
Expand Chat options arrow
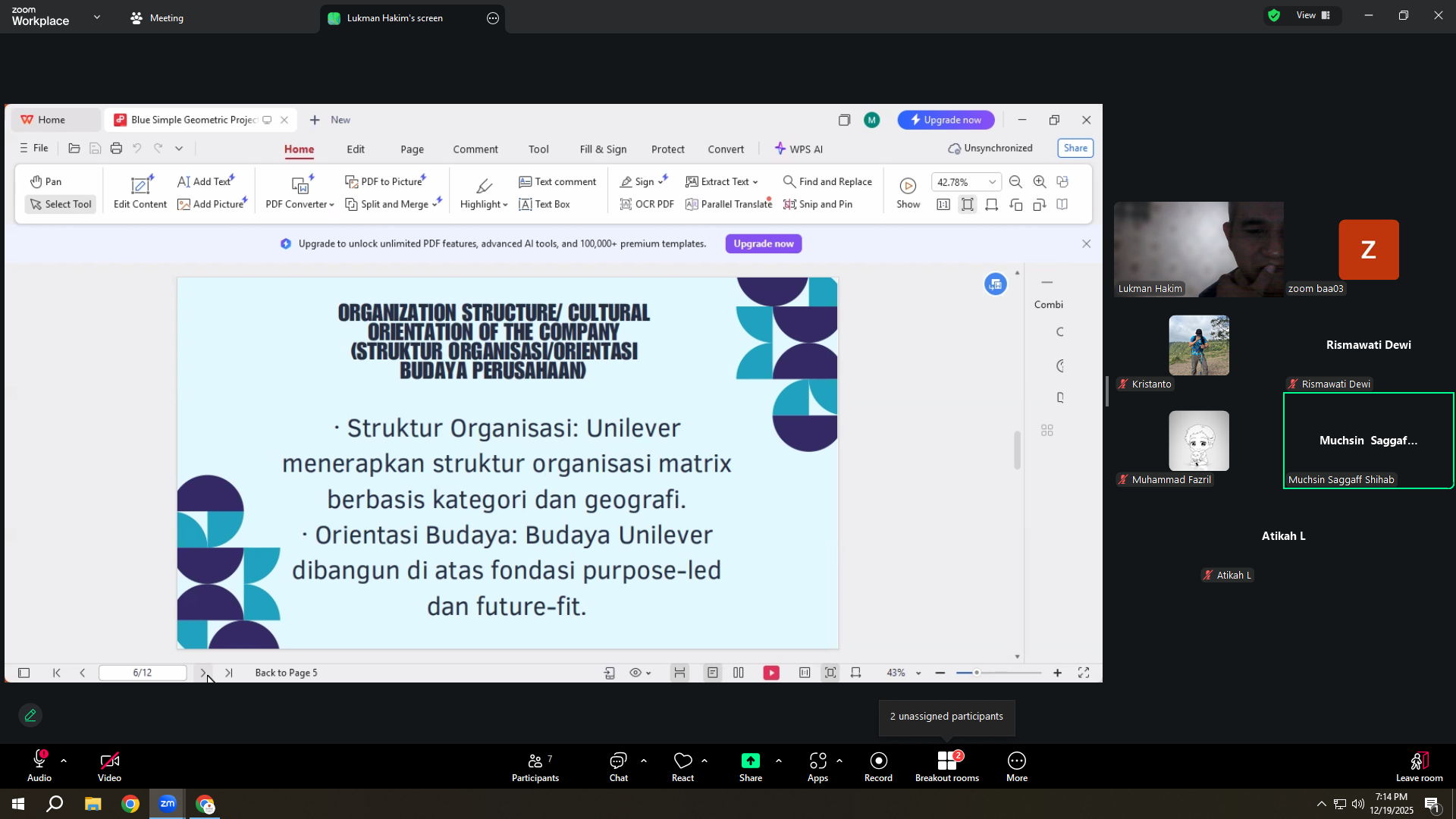[644, 761]
